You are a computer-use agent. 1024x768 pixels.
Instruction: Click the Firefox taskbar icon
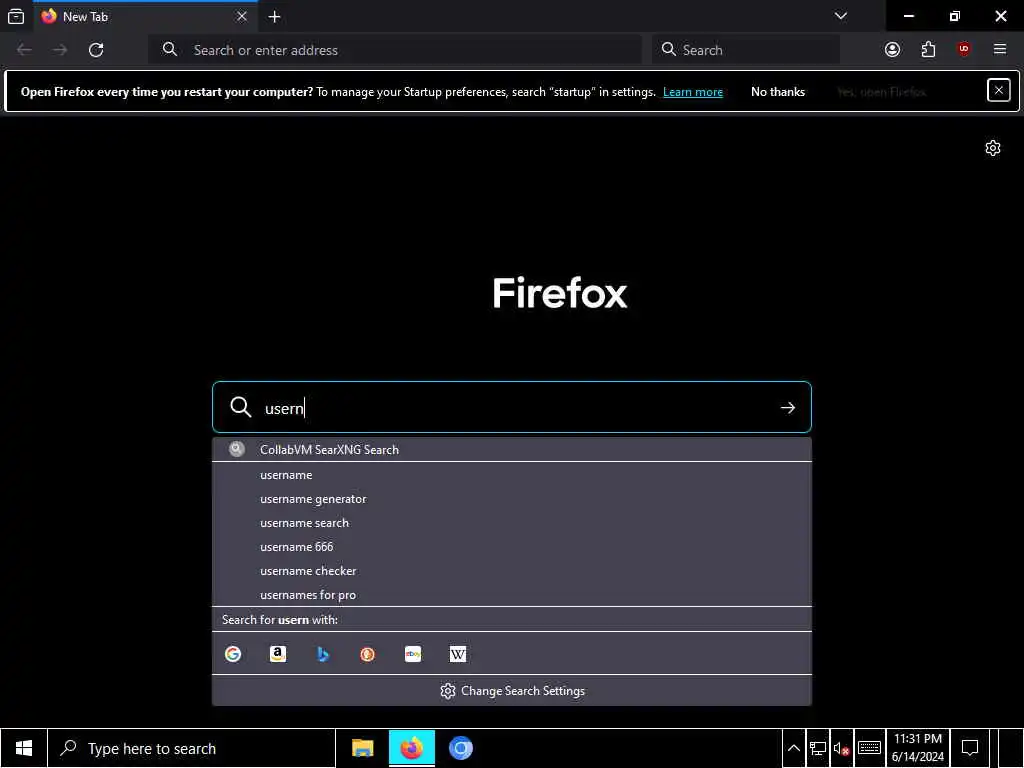411,748
